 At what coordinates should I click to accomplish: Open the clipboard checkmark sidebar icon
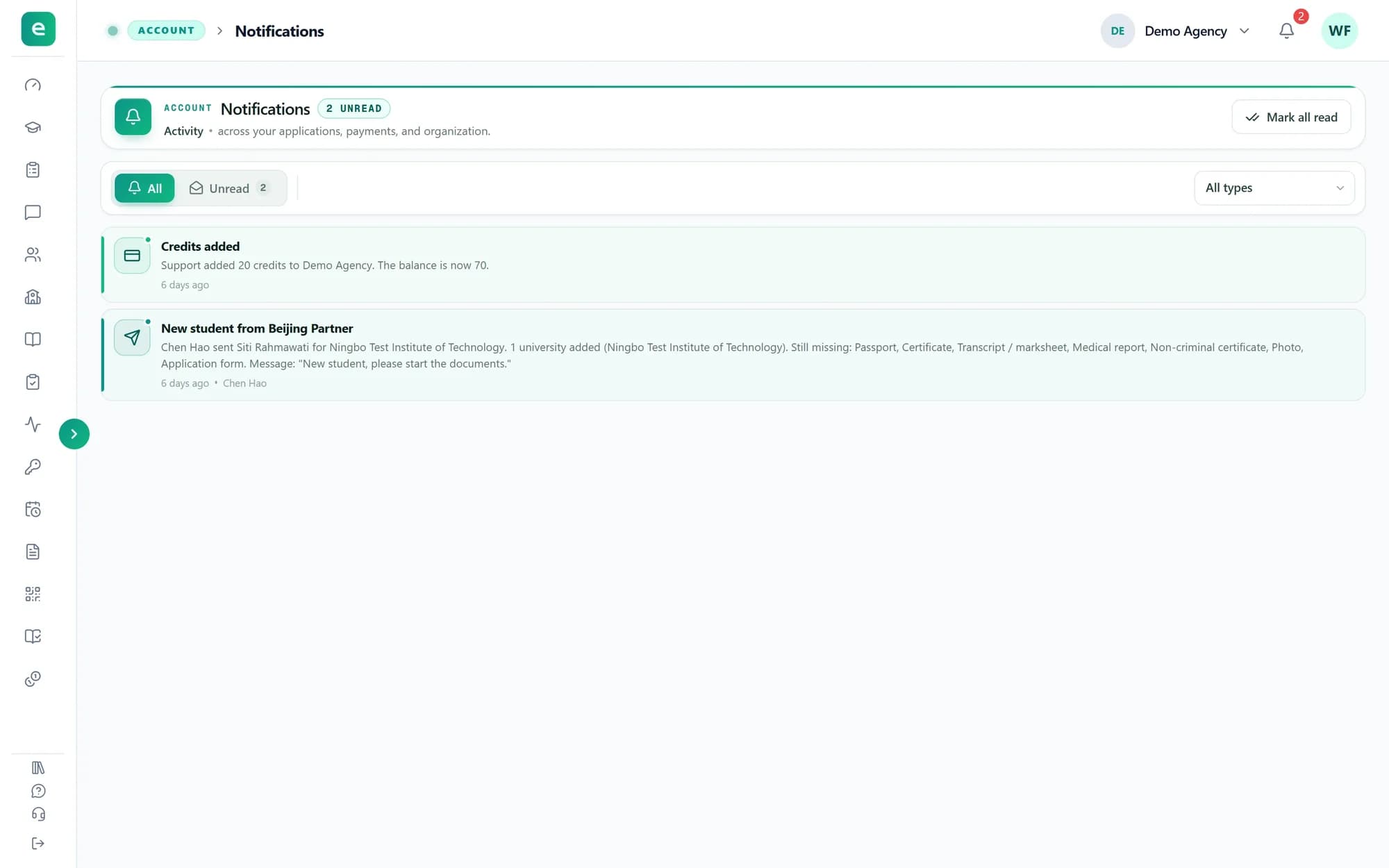(x=33, y=382)
